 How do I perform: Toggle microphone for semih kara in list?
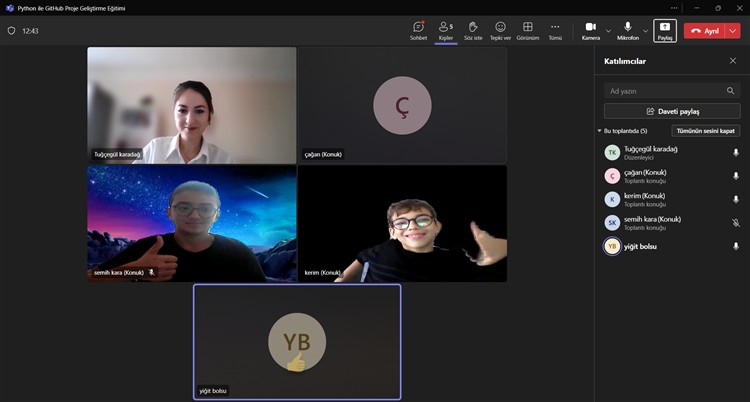pyautogui.click(x=736, y=223)
